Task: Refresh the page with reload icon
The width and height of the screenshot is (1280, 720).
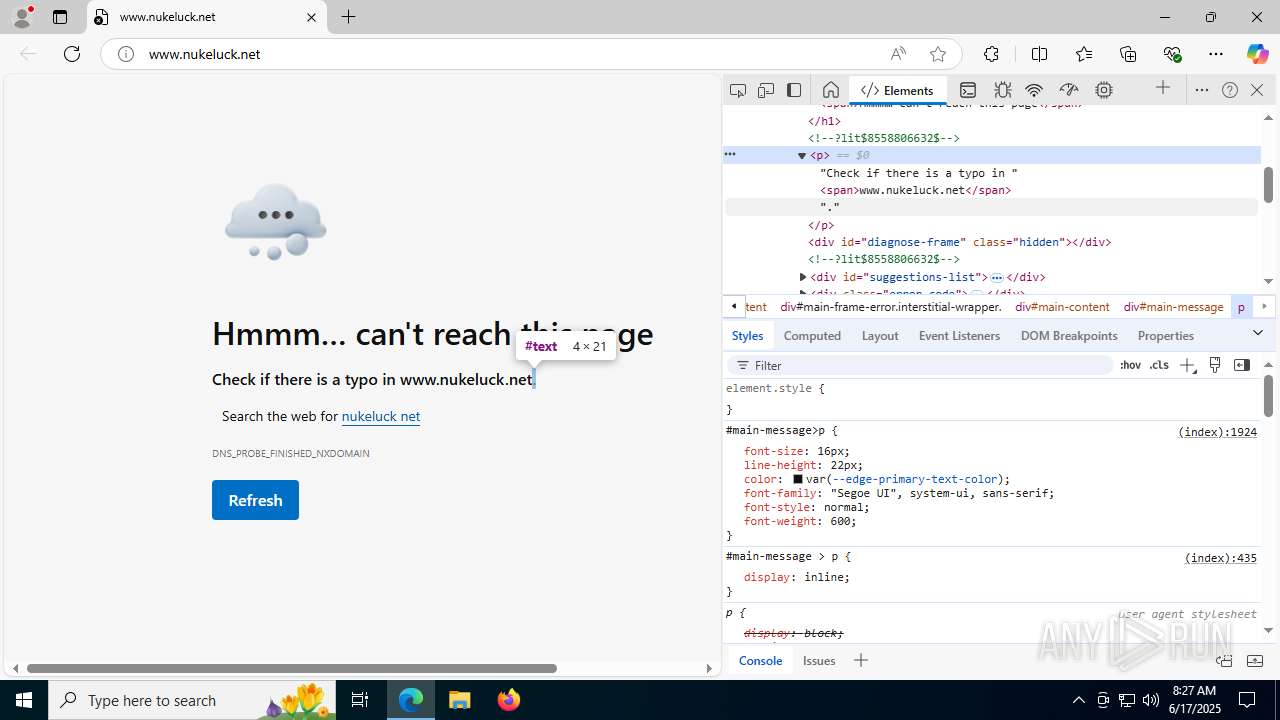Action: click(x=72, y=54)
